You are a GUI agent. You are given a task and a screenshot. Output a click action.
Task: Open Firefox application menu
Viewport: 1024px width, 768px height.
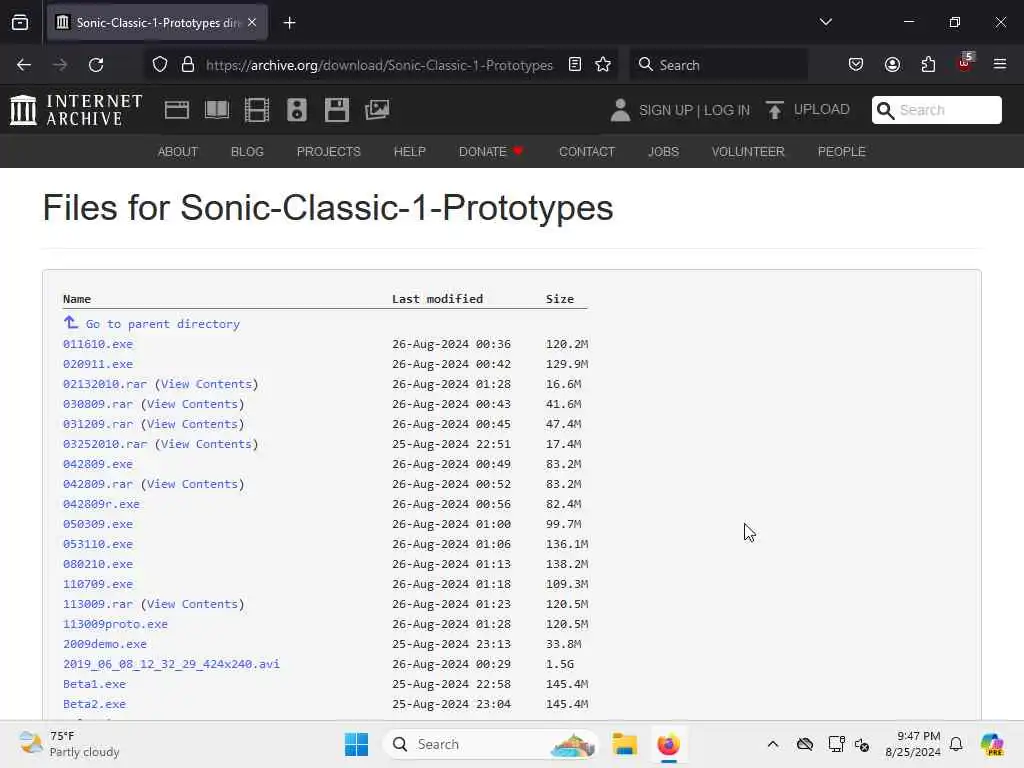1000,64
